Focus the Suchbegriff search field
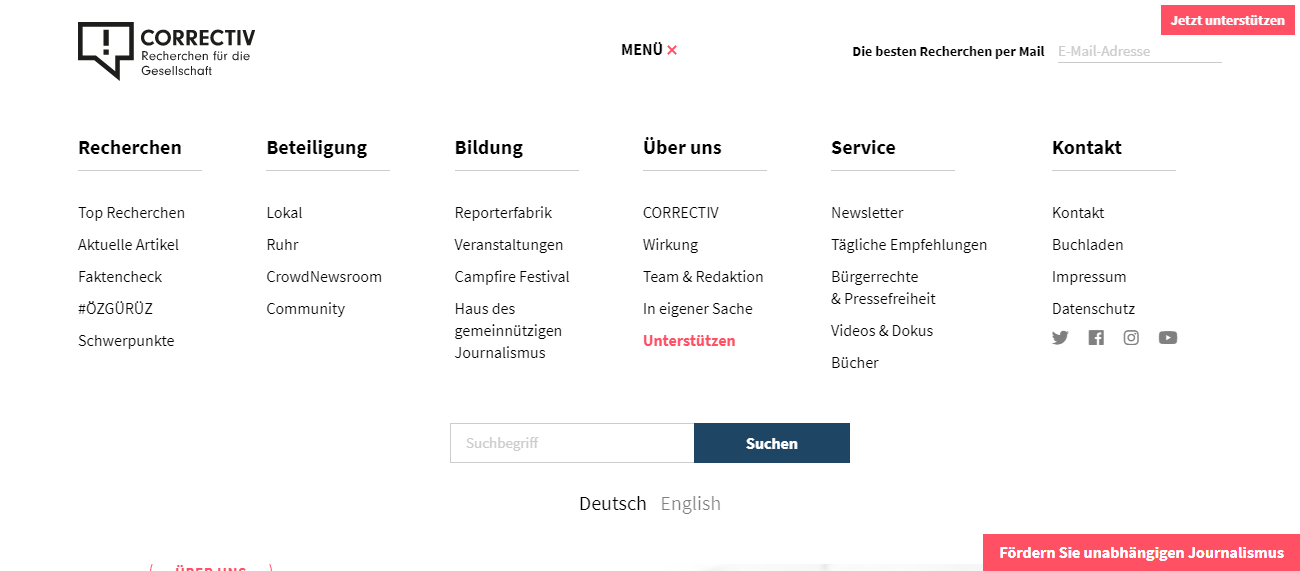The image size is (1300, 571). pyautogui.click(x=572, y=443)
